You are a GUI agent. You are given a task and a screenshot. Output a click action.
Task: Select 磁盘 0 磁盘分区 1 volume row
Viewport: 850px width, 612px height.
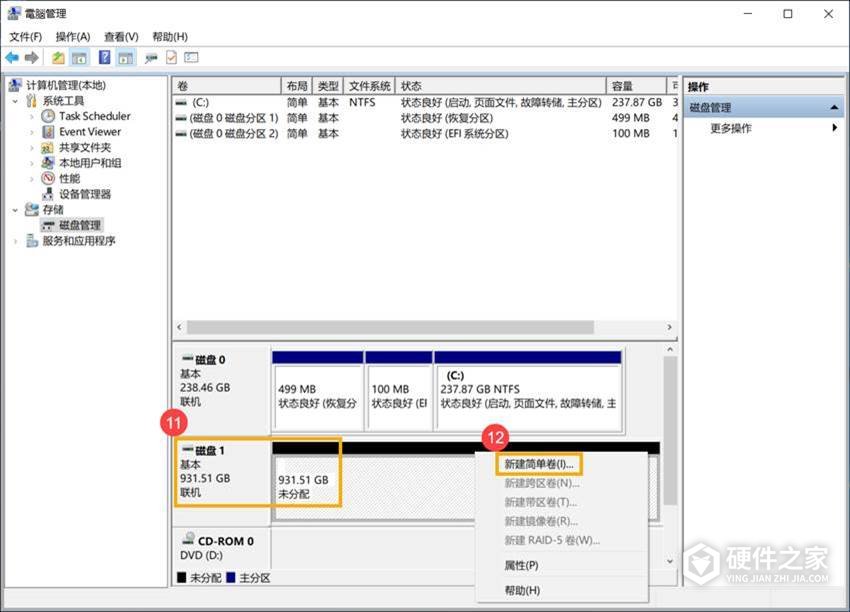426,118
